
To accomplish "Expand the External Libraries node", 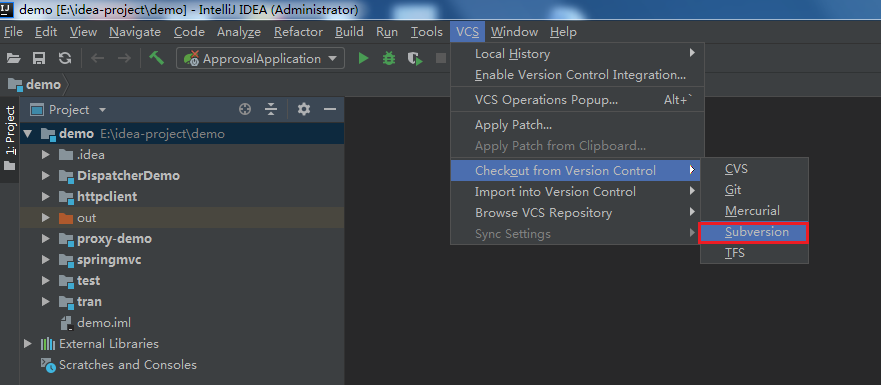I will (28, 344).
